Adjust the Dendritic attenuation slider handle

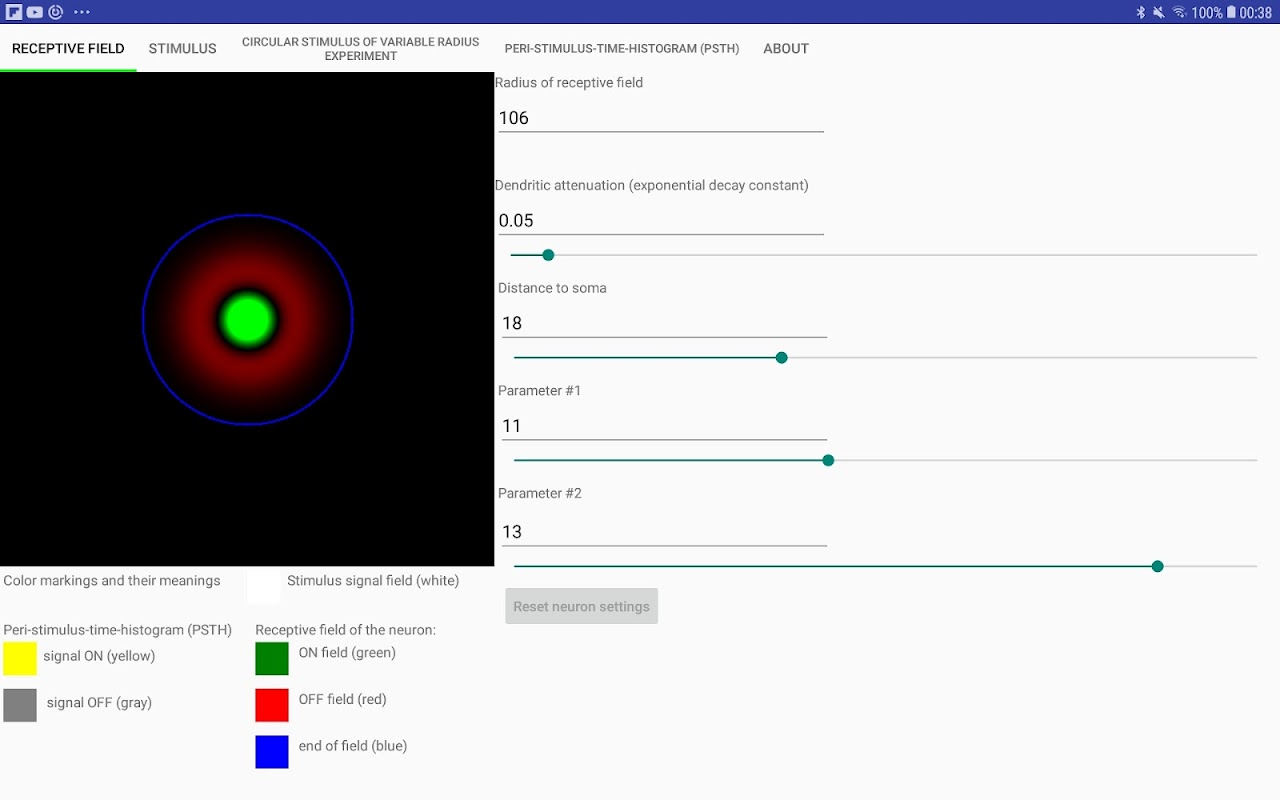coord(548,255)
